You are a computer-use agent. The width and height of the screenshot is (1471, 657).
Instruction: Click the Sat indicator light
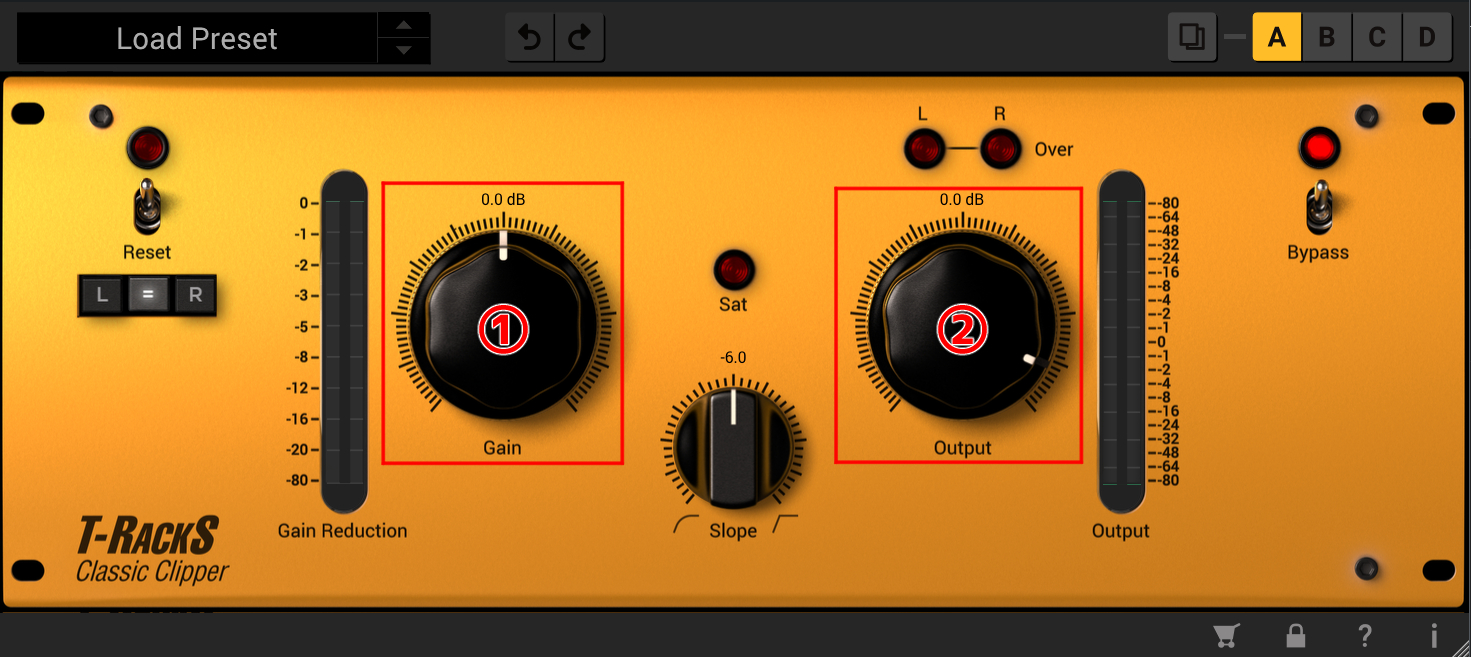[733, 270]
